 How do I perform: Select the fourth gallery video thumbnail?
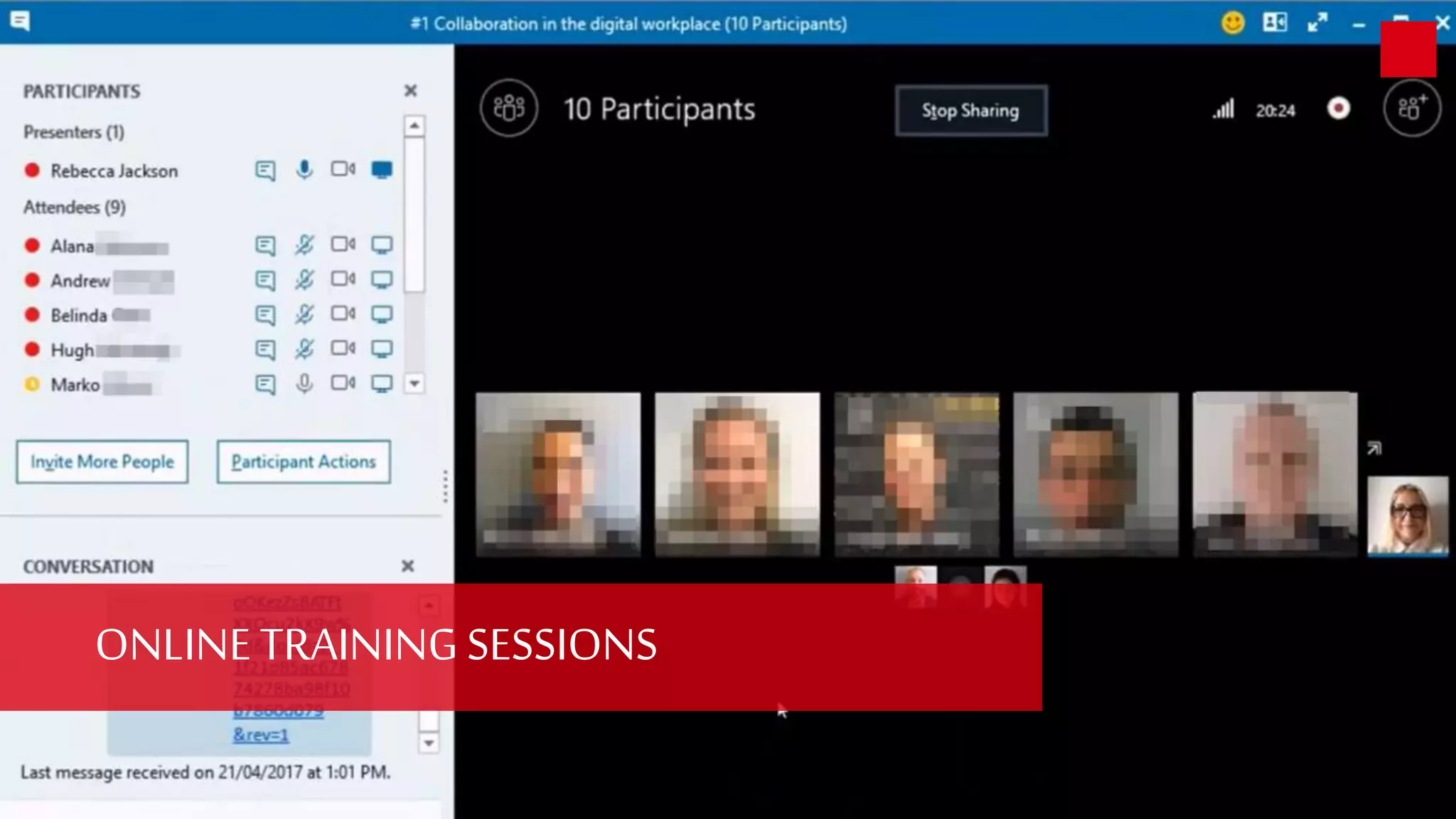[x=1096, y=474]
